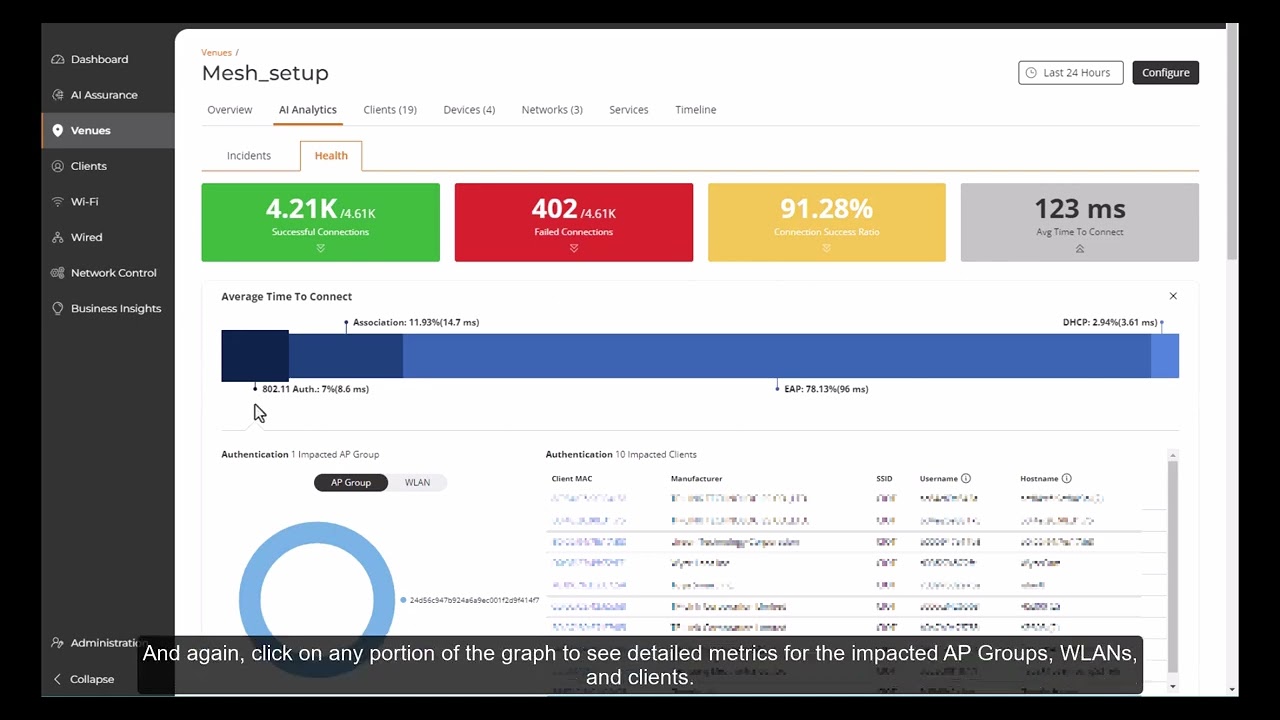Click the SSID column header
This screenshot has width=1280, height=720.
(x=884, y=479)
